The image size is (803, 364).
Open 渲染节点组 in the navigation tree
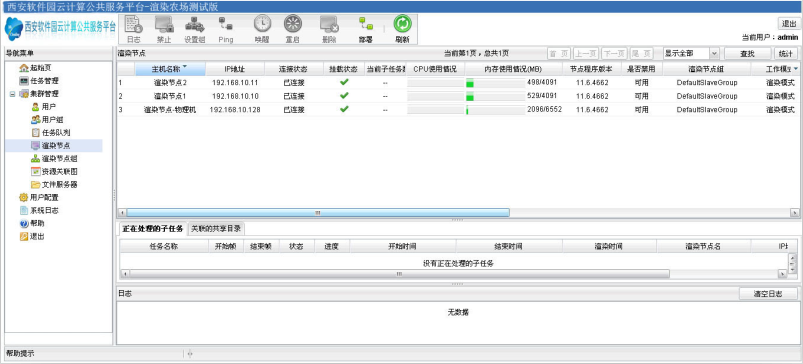coord(54,159)
